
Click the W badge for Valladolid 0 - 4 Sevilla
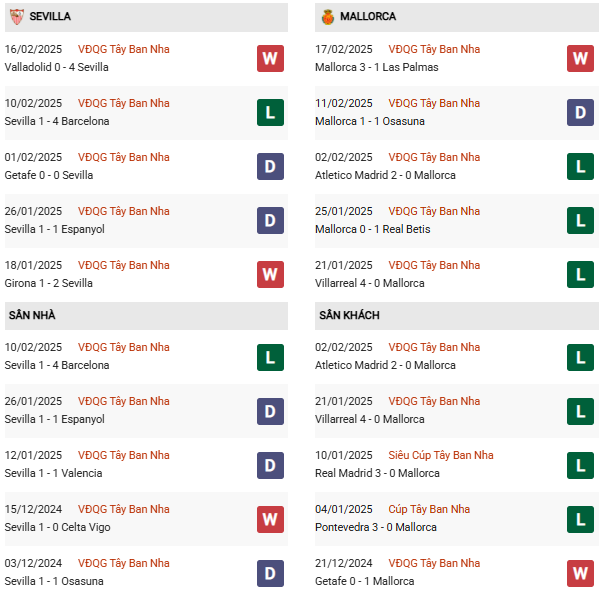click(270, 58)
